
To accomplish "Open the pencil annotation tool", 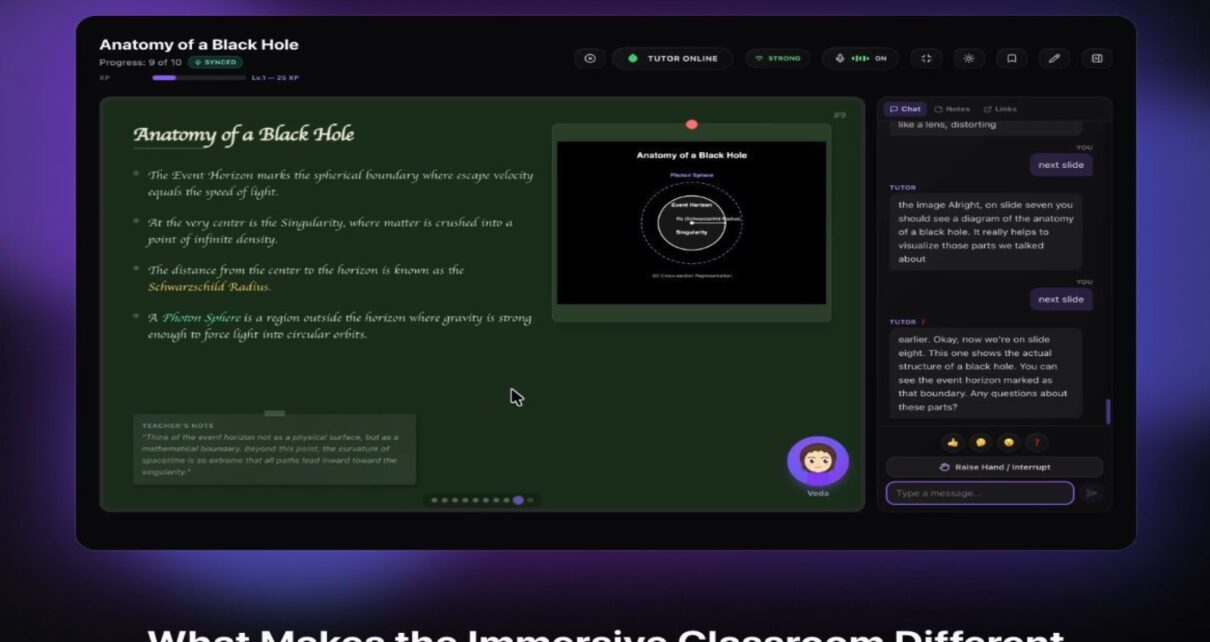I will pos(1053,58).
